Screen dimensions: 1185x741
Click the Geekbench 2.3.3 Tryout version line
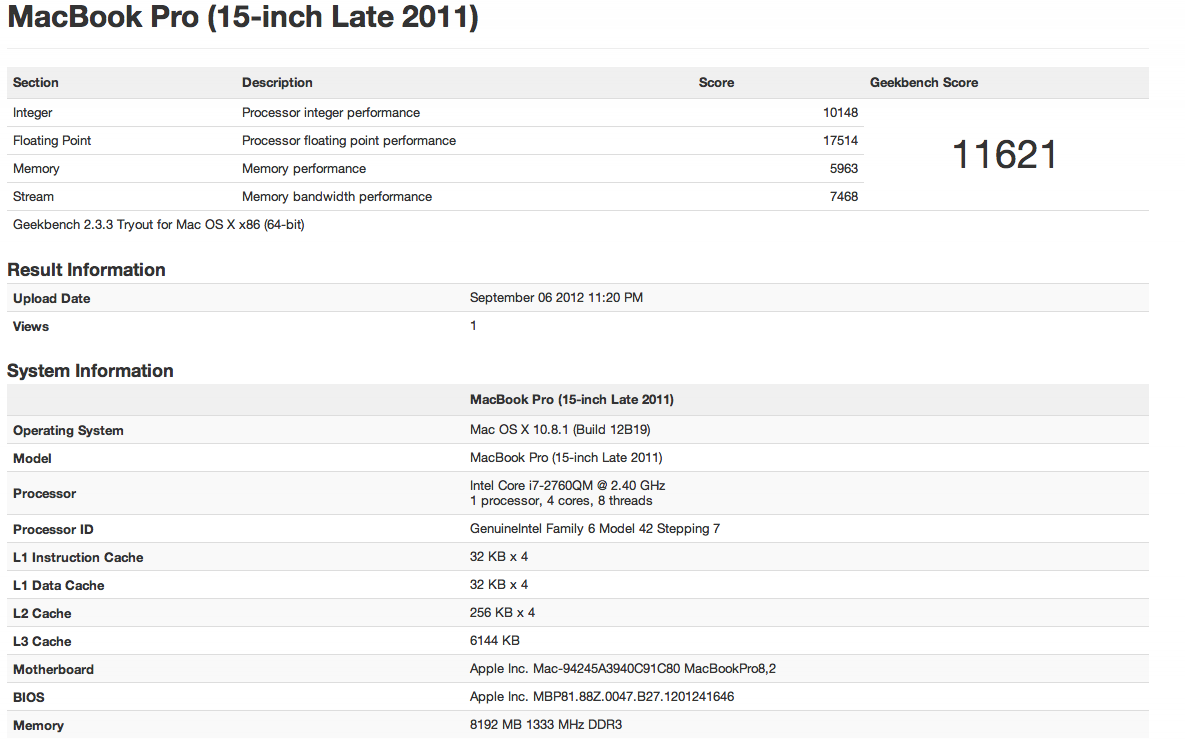click(x=159, y=225)
